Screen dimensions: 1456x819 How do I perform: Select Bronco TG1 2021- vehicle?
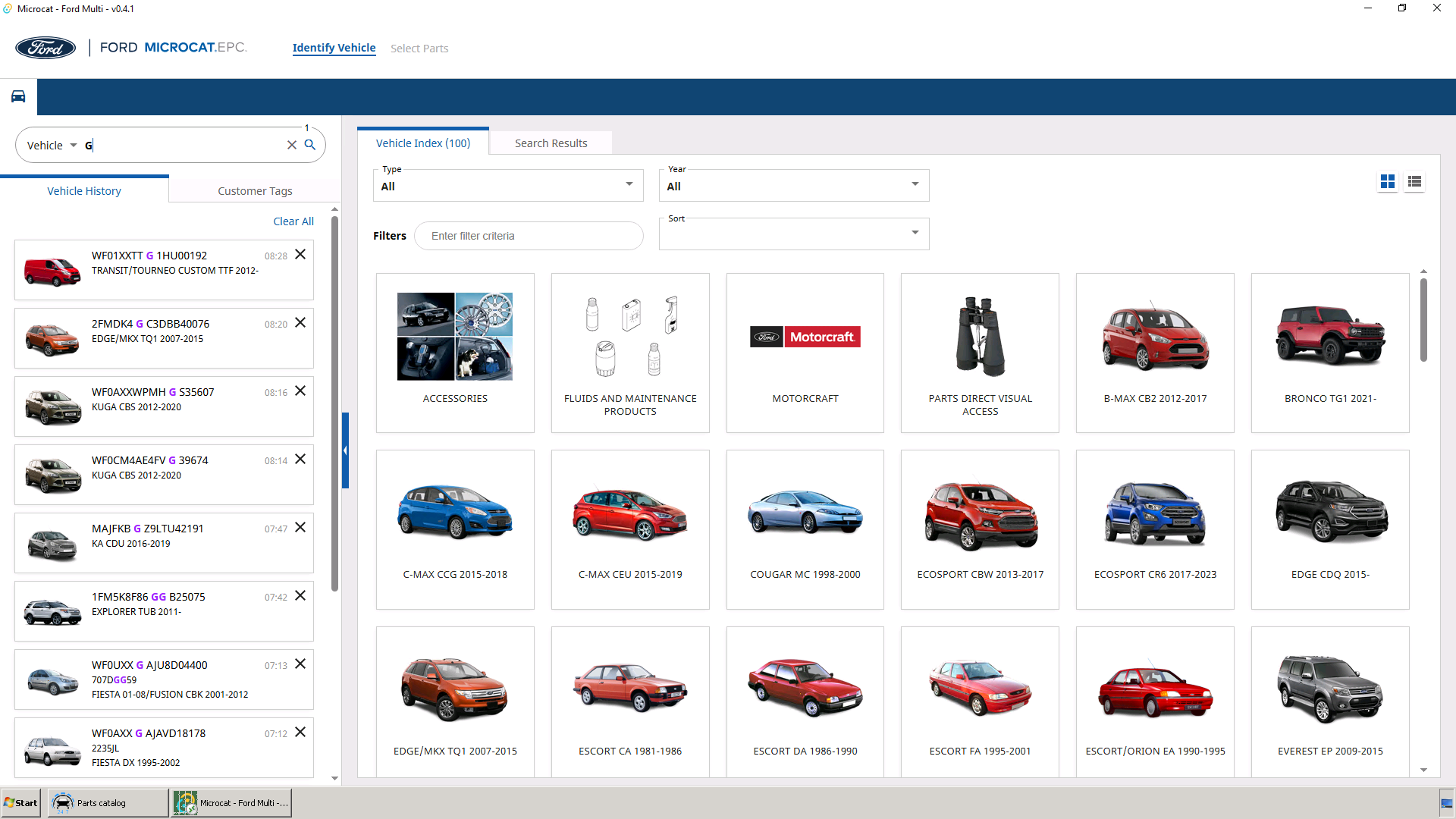[1330, 353]
